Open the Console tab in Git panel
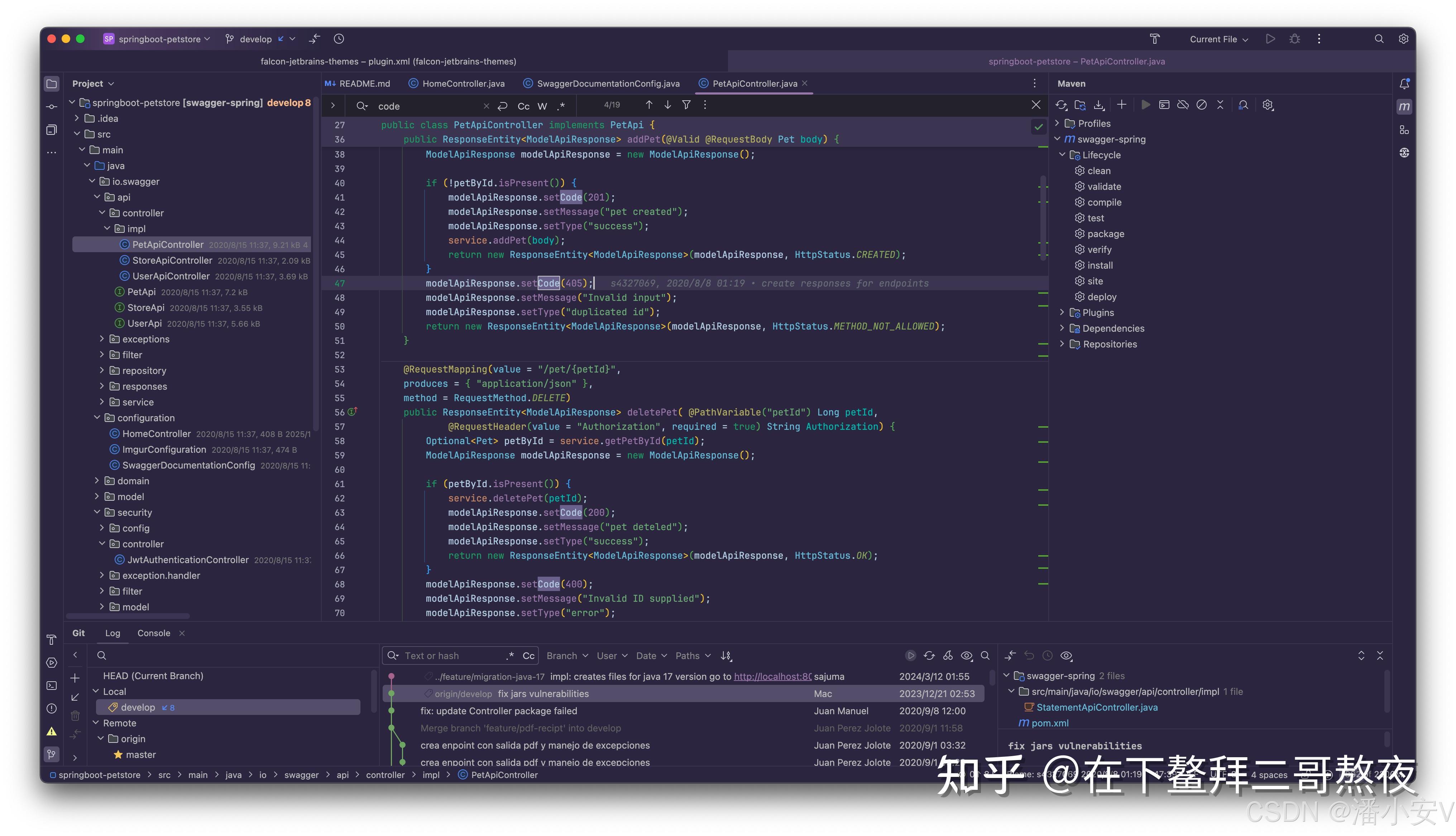1456x836 pixels. (153, 633)
